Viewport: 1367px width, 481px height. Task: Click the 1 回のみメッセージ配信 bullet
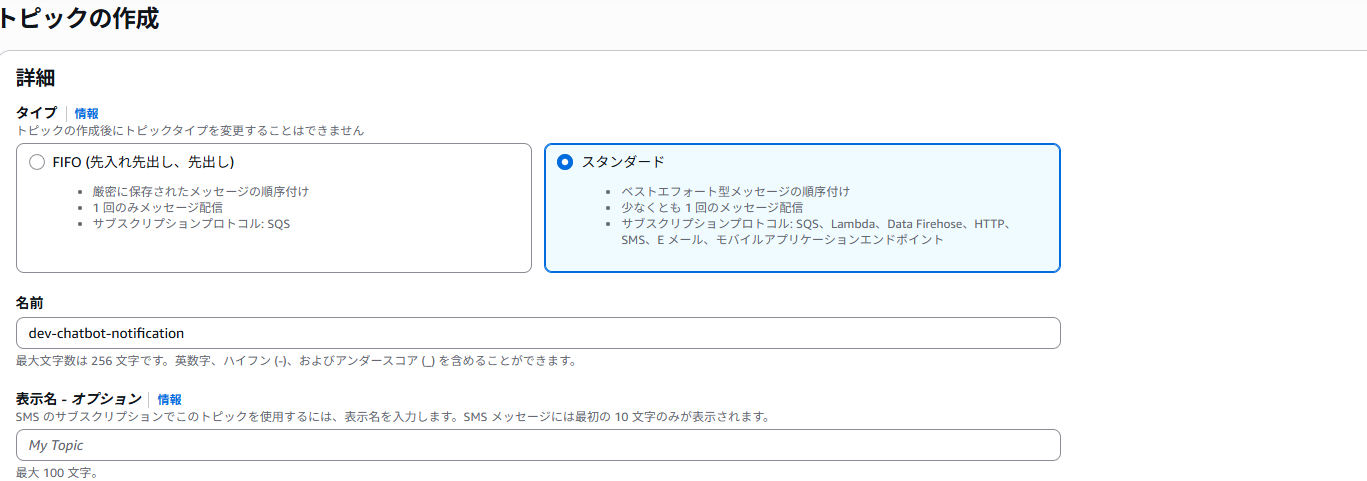tap(157, 208)
